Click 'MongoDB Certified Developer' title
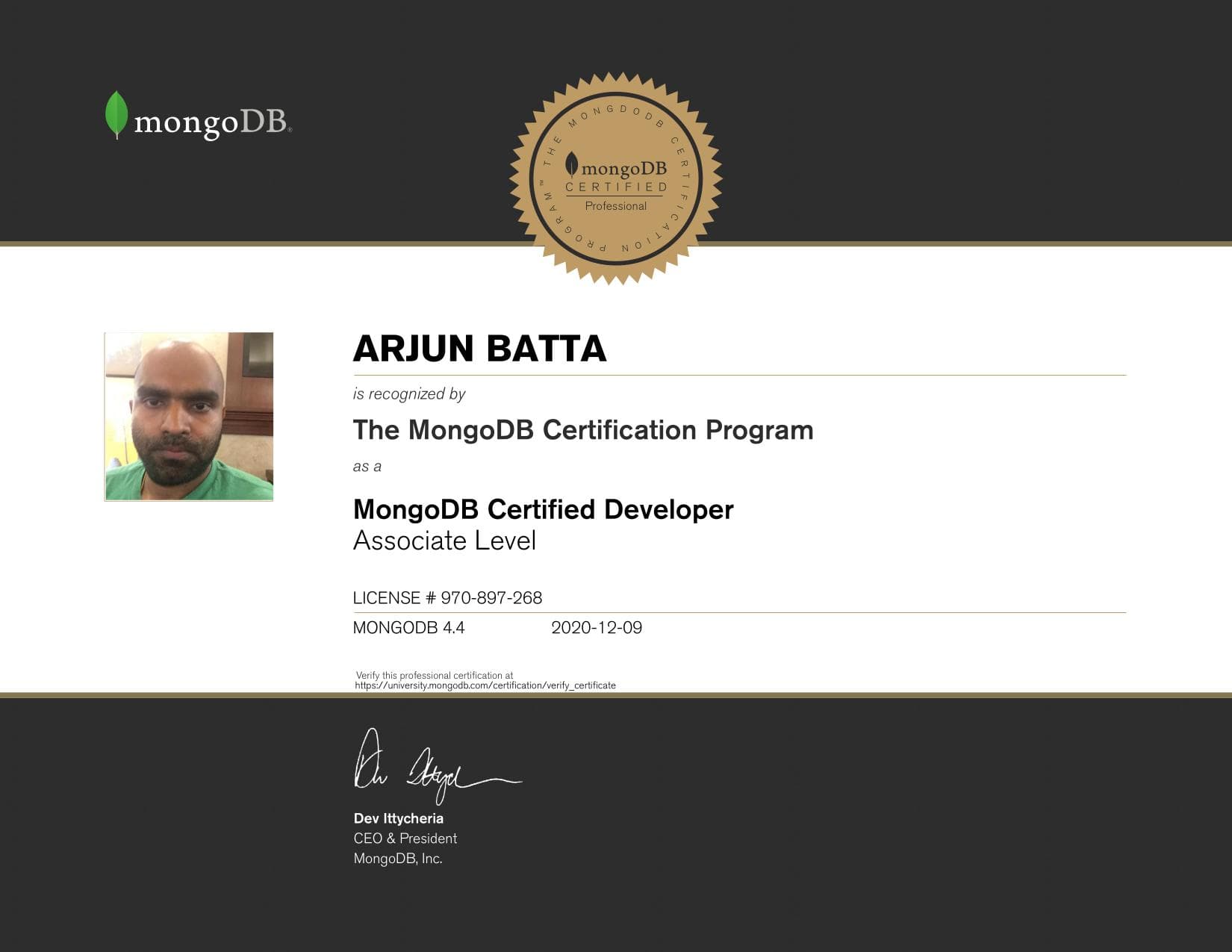 pos(543,508)
